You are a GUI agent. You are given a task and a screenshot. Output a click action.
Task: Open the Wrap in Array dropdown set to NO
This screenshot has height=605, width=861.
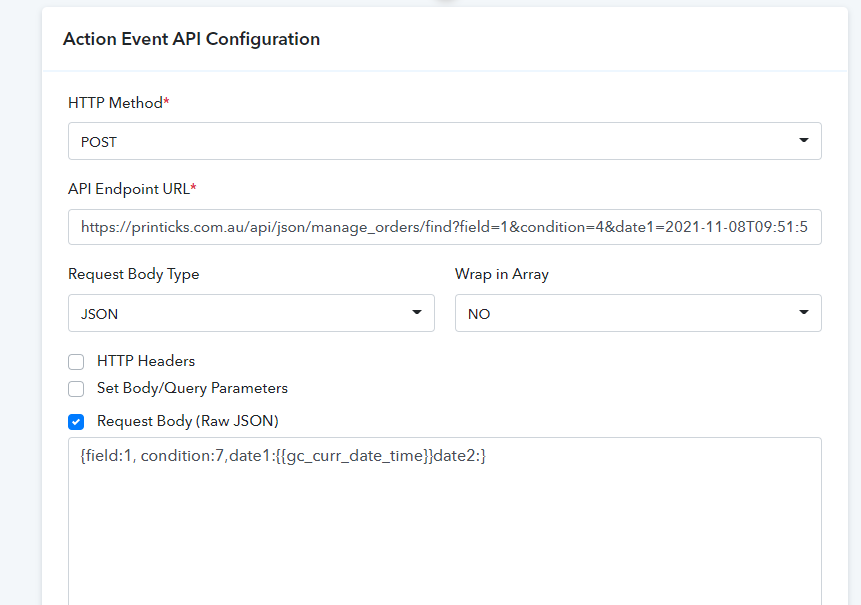click(x=637, y=313)
